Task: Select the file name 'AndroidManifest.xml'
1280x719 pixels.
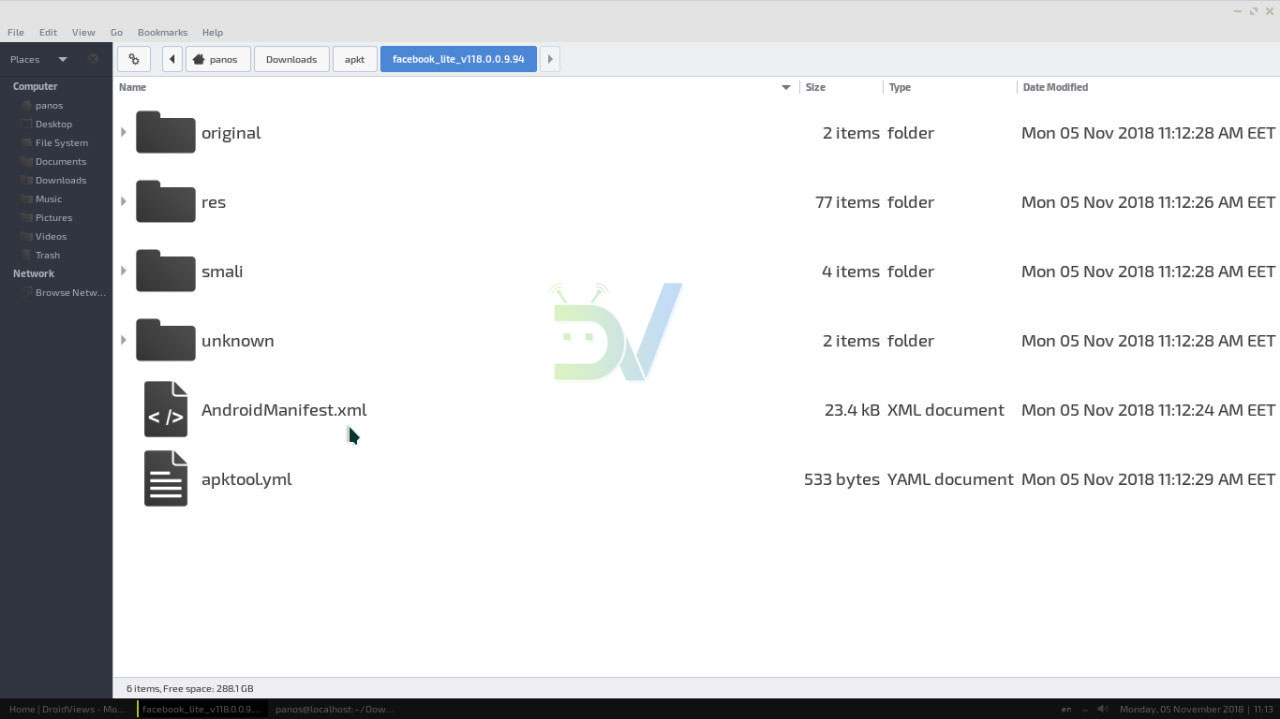Action: pyautogui.click(x=284, y=409)
